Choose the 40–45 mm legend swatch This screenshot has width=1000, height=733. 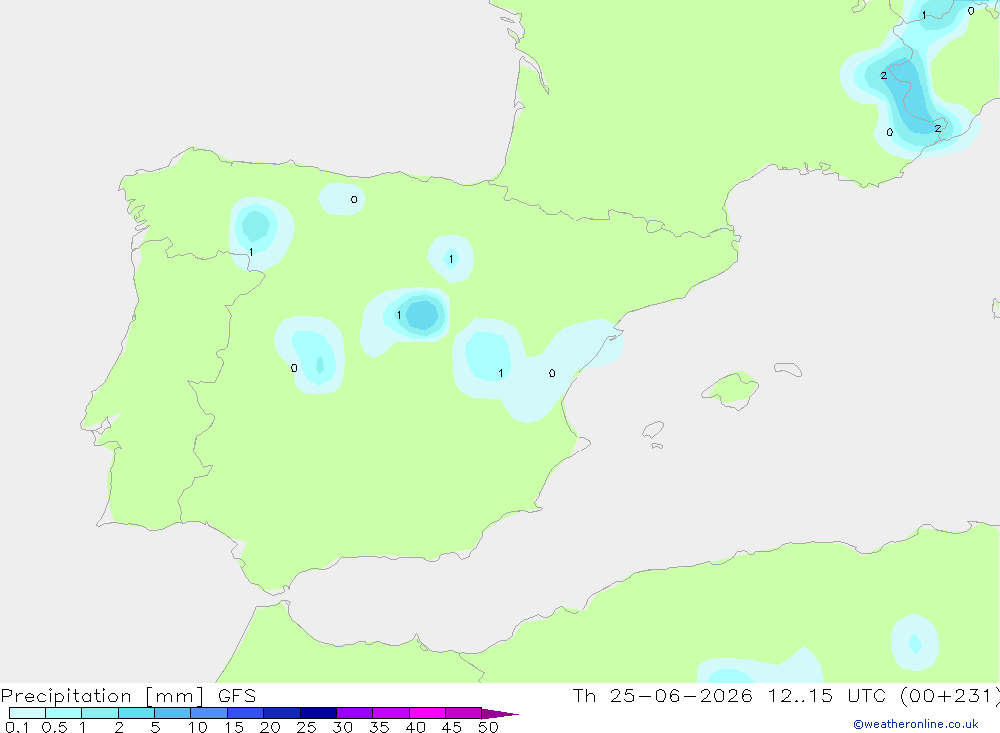(x=427, y=713)
